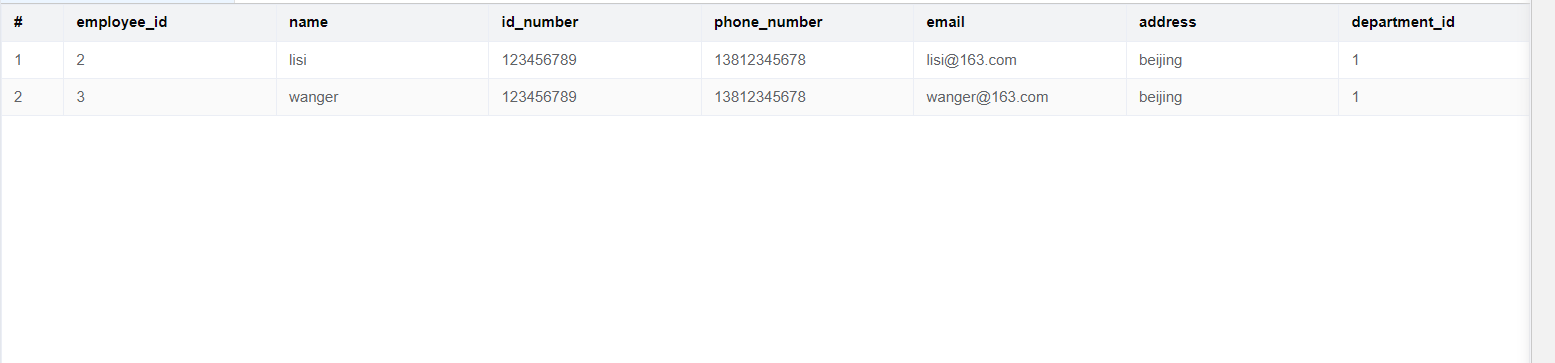Select the cell containing lisi
1555x363 pixels.
(x=382, y=60)
